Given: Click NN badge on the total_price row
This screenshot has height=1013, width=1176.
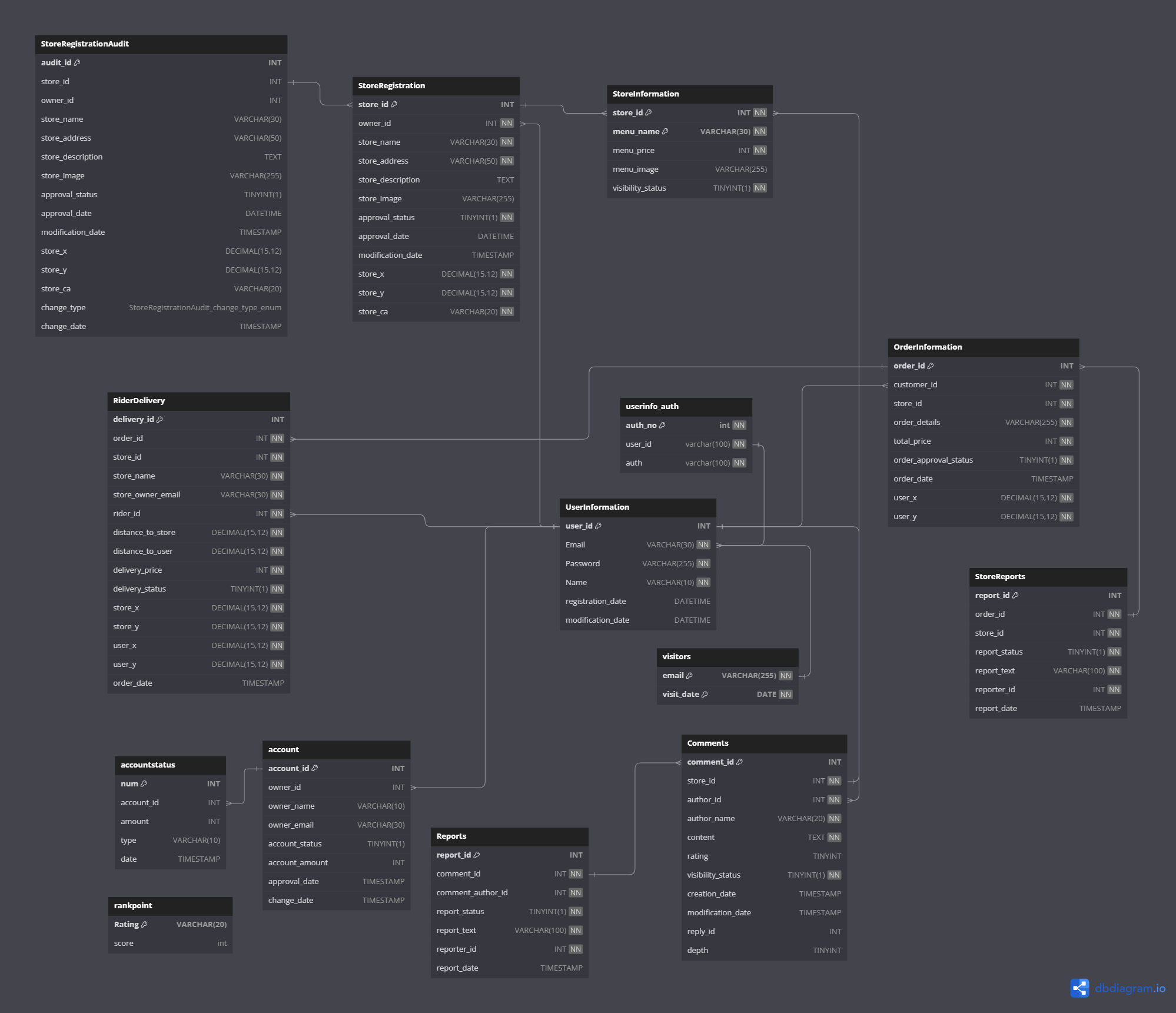Looking at the screenshot, I should coord(1066,441).
